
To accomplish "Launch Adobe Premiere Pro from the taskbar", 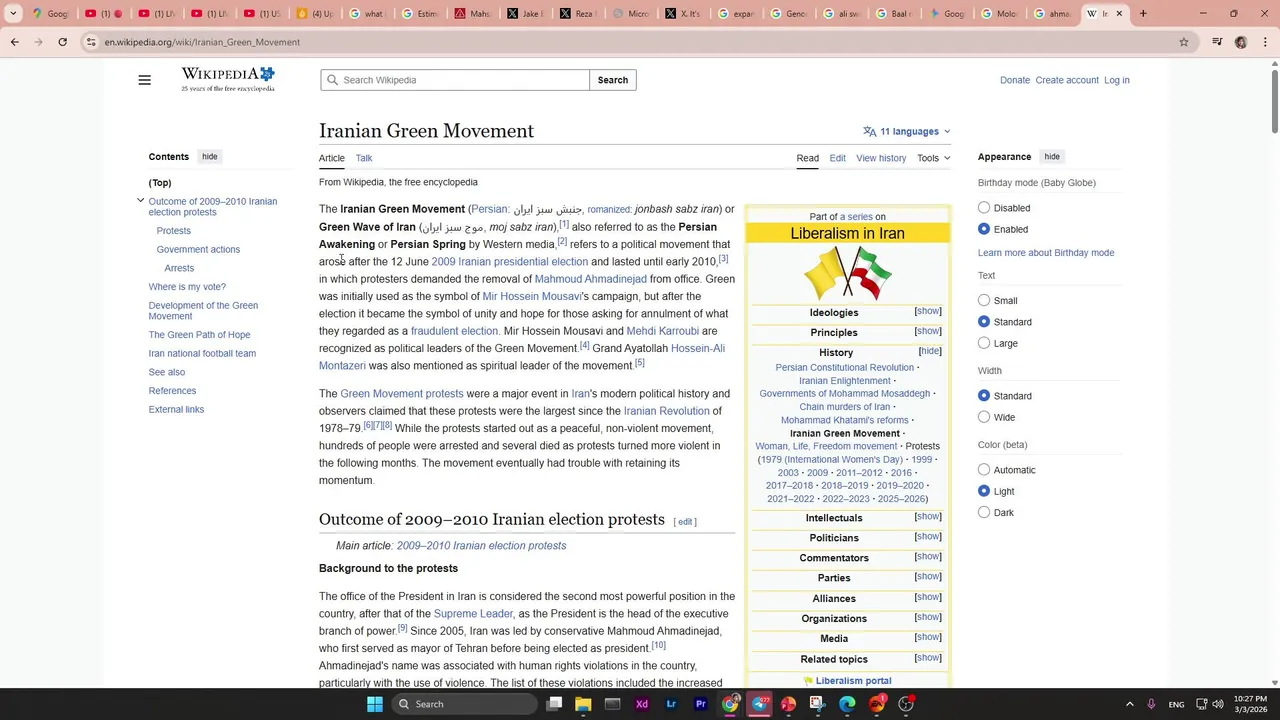I will point(700,704).
